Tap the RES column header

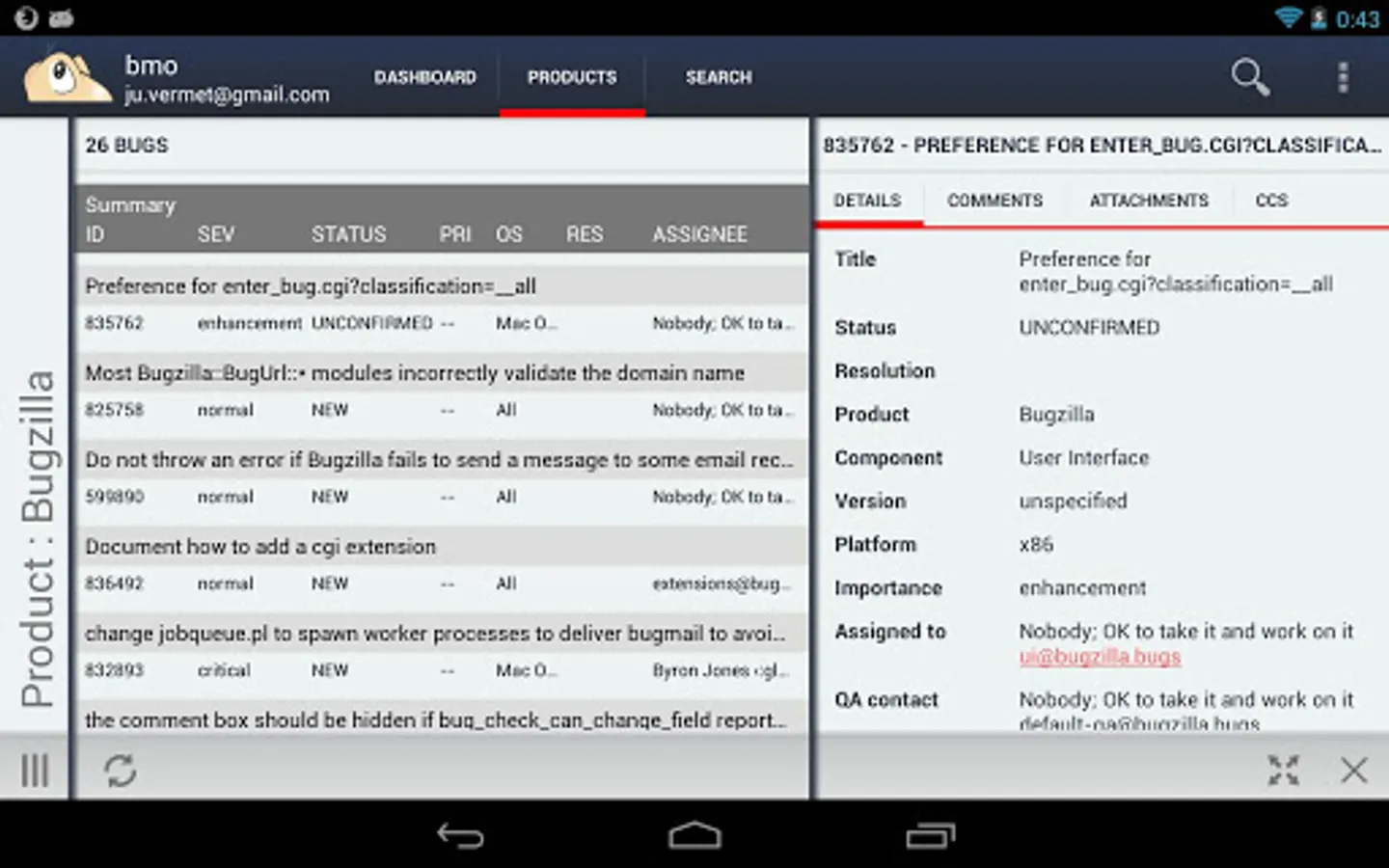(x=585, y=234)
